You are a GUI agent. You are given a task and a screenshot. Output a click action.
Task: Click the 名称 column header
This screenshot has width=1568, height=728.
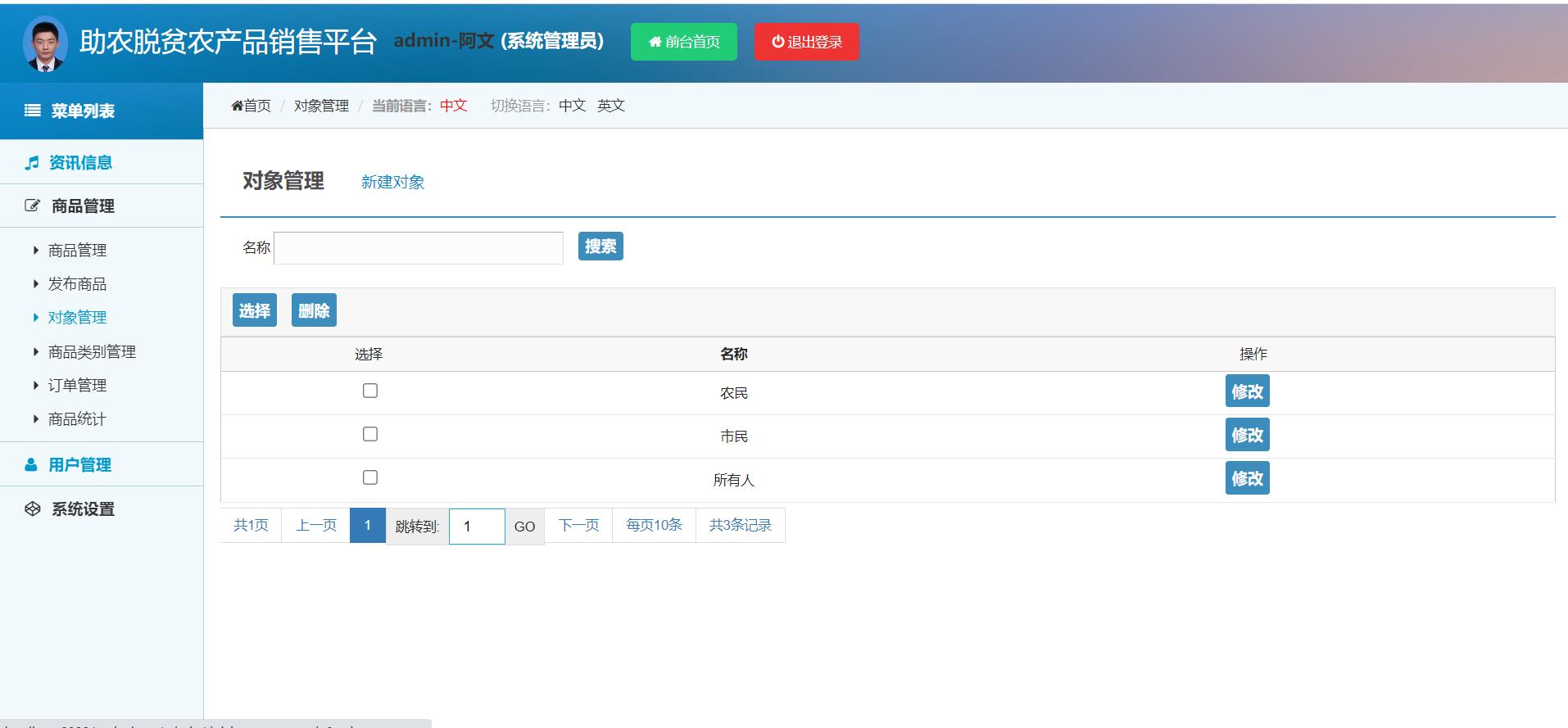point(734,354)
